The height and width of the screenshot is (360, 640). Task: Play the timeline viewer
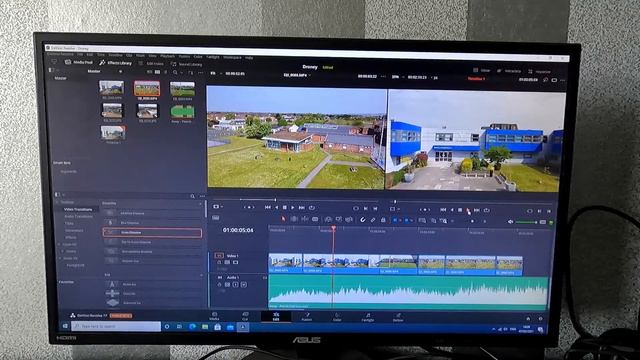pos(468,210)
